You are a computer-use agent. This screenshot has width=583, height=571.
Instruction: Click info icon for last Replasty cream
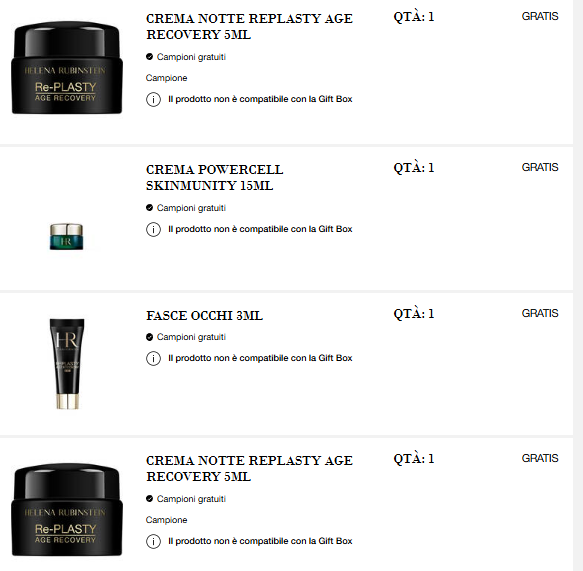click(153, 541)
